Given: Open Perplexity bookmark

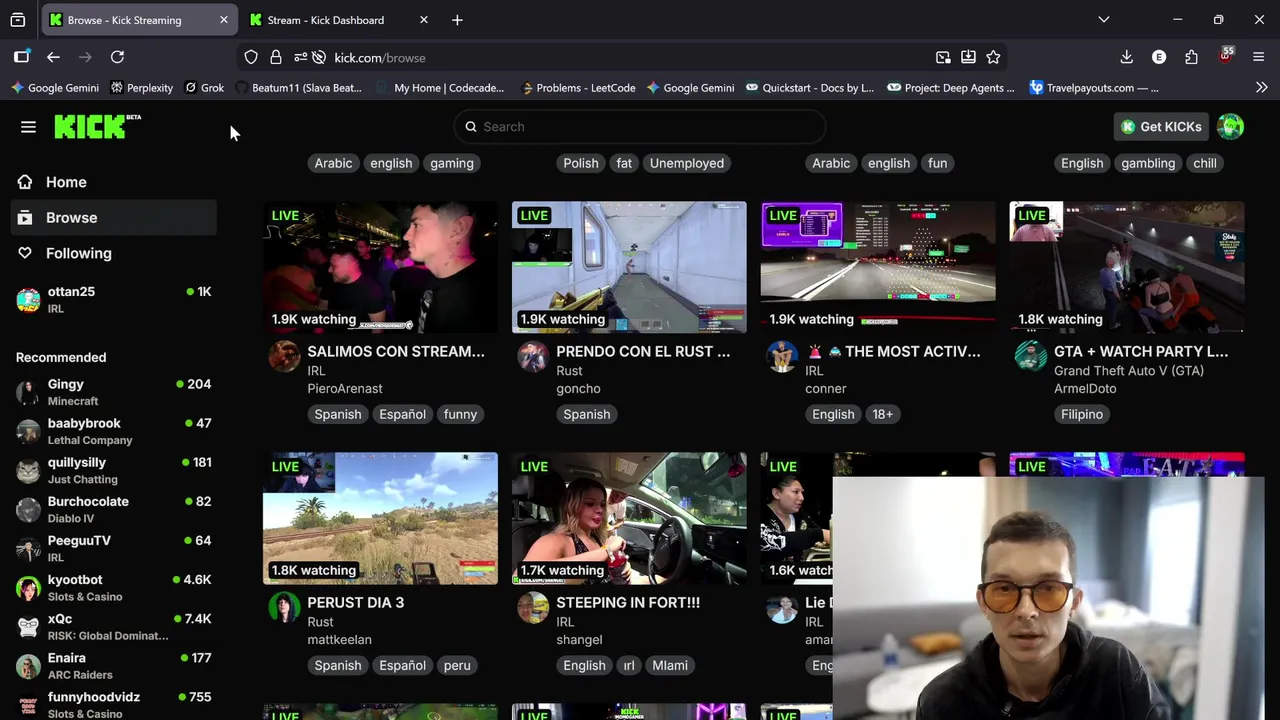Looking at the screenshot, I should (141, 88).
